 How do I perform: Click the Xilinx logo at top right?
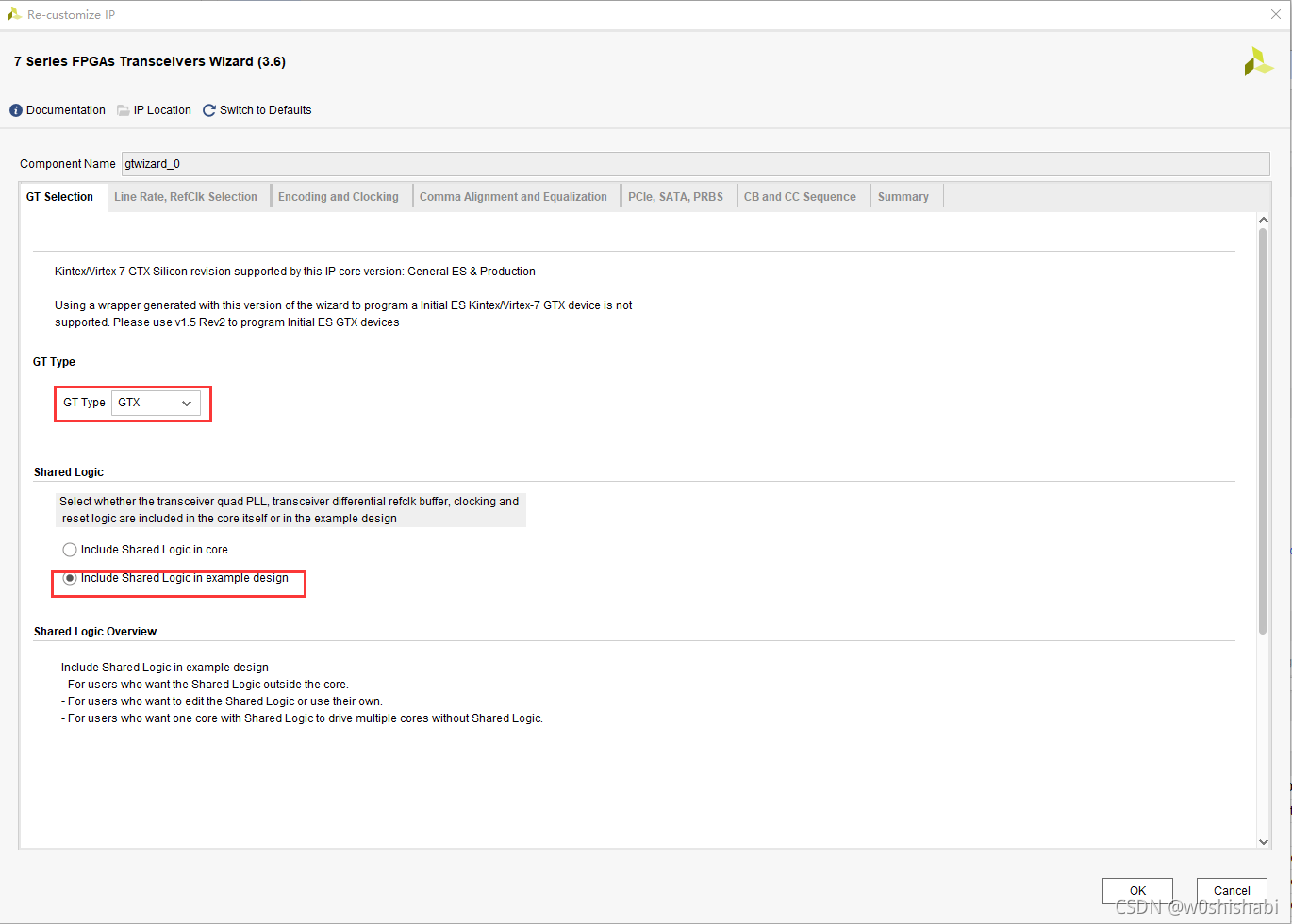click(1258, 61)
